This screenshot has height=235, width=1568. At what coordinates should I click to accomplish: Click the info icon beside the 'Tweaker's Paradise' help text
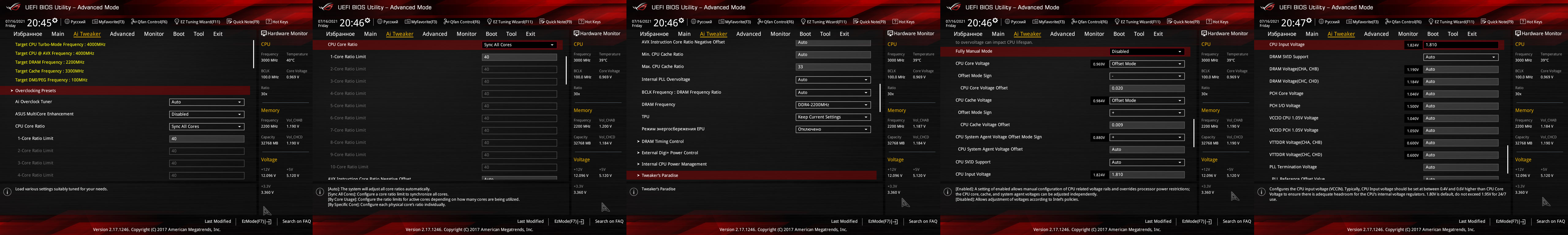pos(634,192)
